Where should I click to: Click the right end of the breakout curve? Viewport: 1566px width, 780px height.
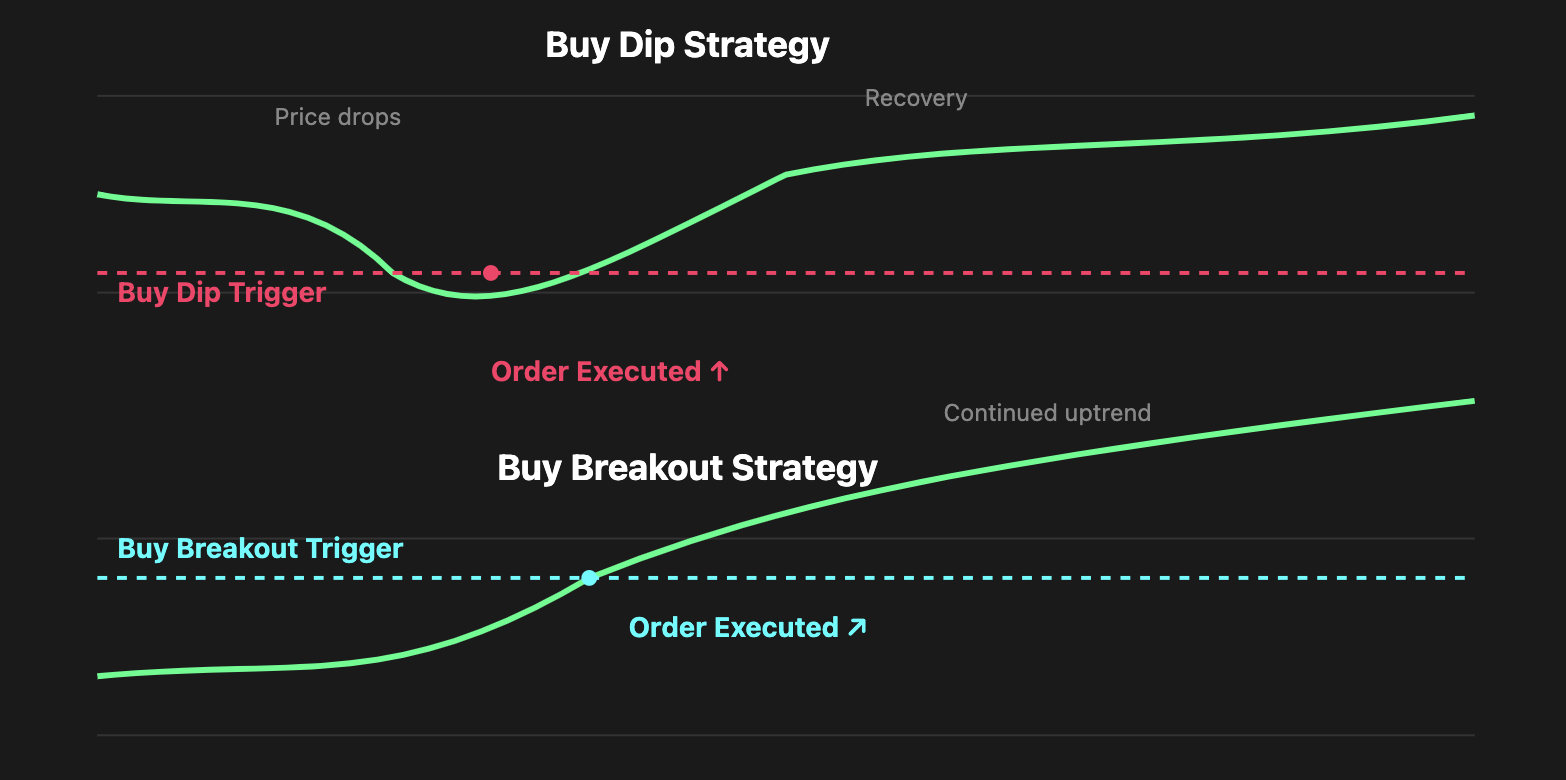1471,401
